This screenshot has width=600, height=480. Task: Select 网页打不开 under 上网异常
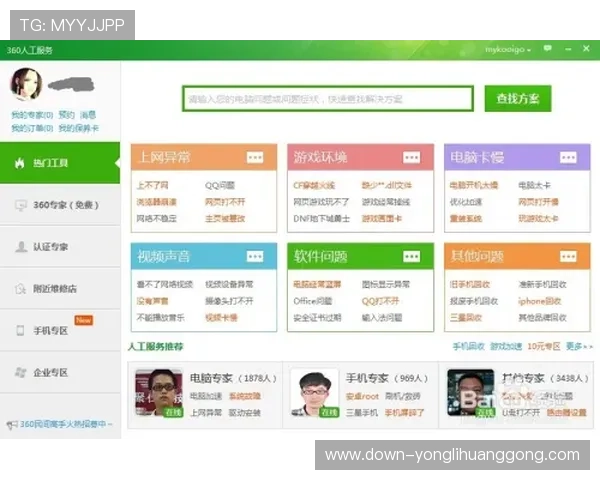(225, 202)
